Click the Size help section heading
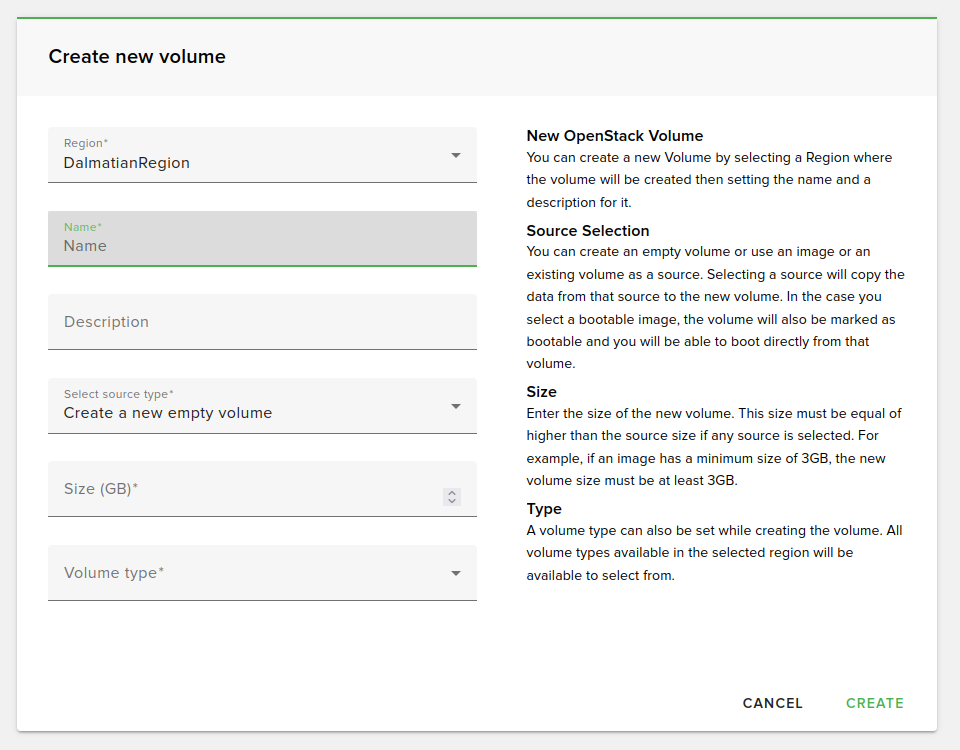Screen dimensions: 960x750 coord(541,392)
